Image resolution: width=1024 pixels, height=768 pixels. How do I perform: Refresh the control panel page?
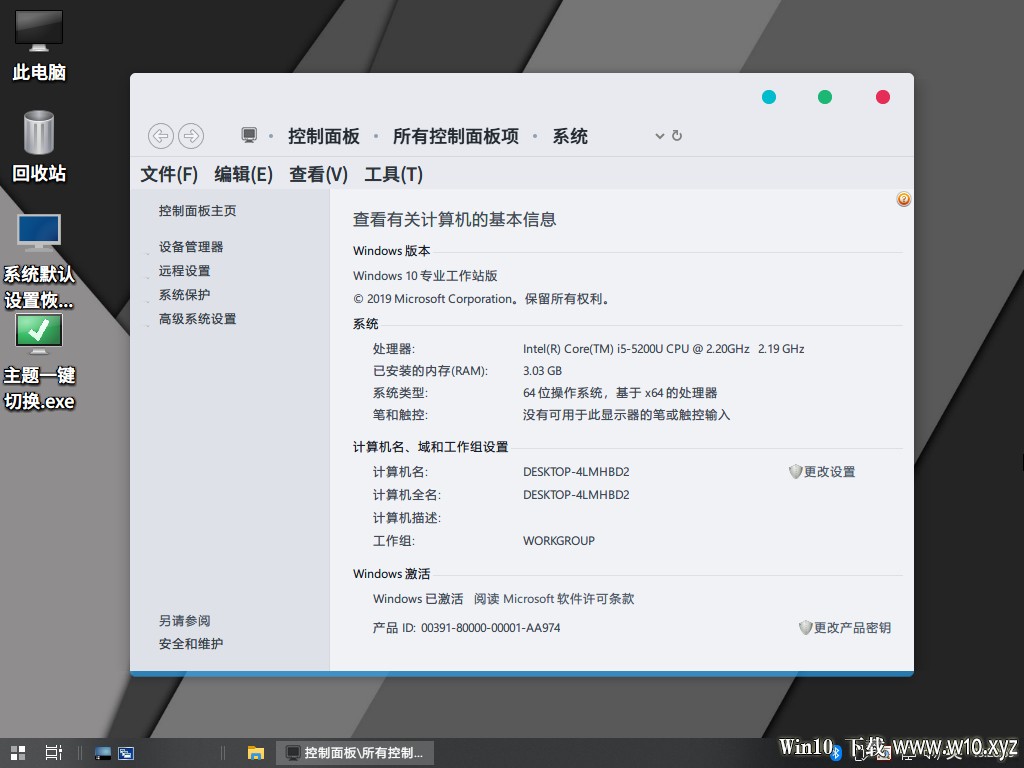pyautogui.click(x=677, y=135)
